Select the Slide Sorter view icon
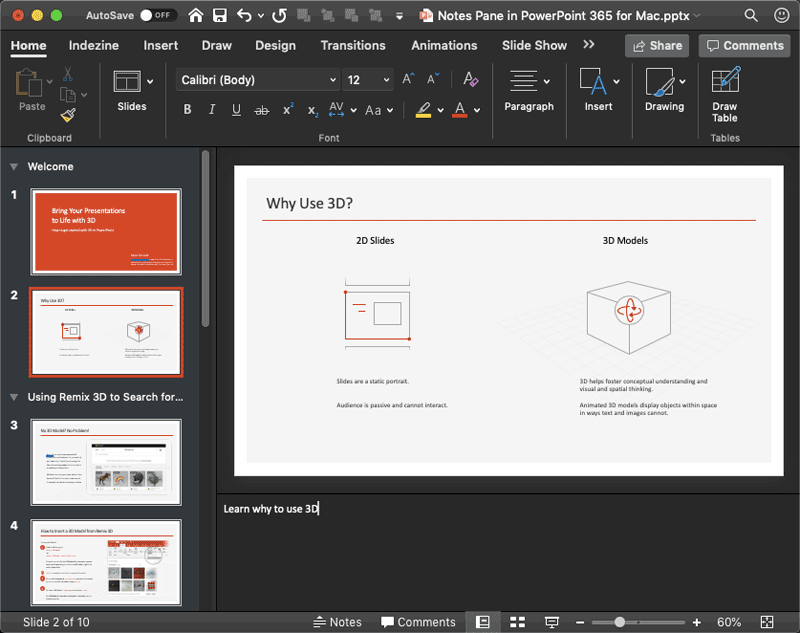Screen dimensions: 800x633 (518, 621)
